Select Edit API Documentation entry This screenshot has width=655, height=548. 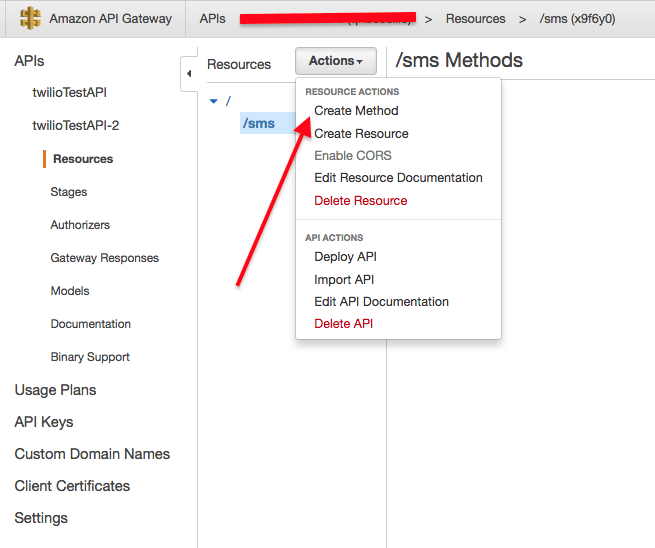381,302
